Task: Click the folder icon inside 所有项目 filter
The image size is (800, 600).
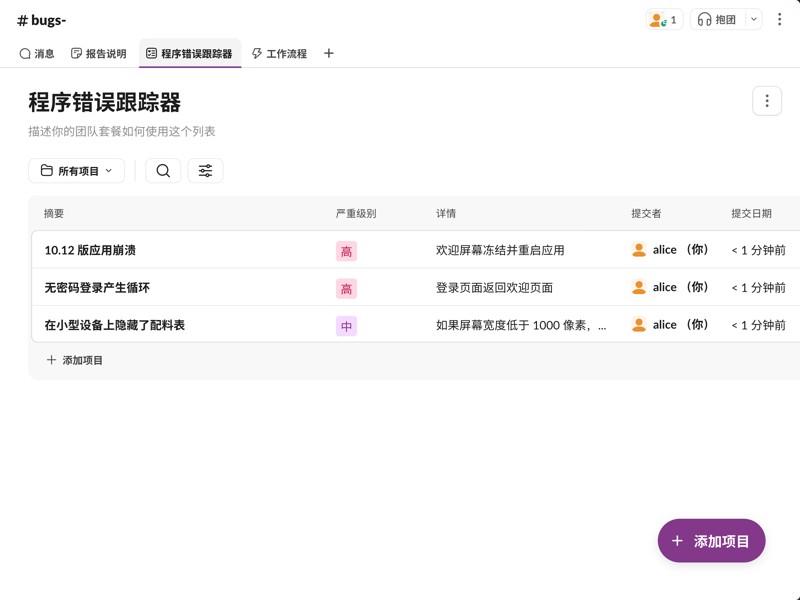Action: pyautogui.click(x=44, y=170)
